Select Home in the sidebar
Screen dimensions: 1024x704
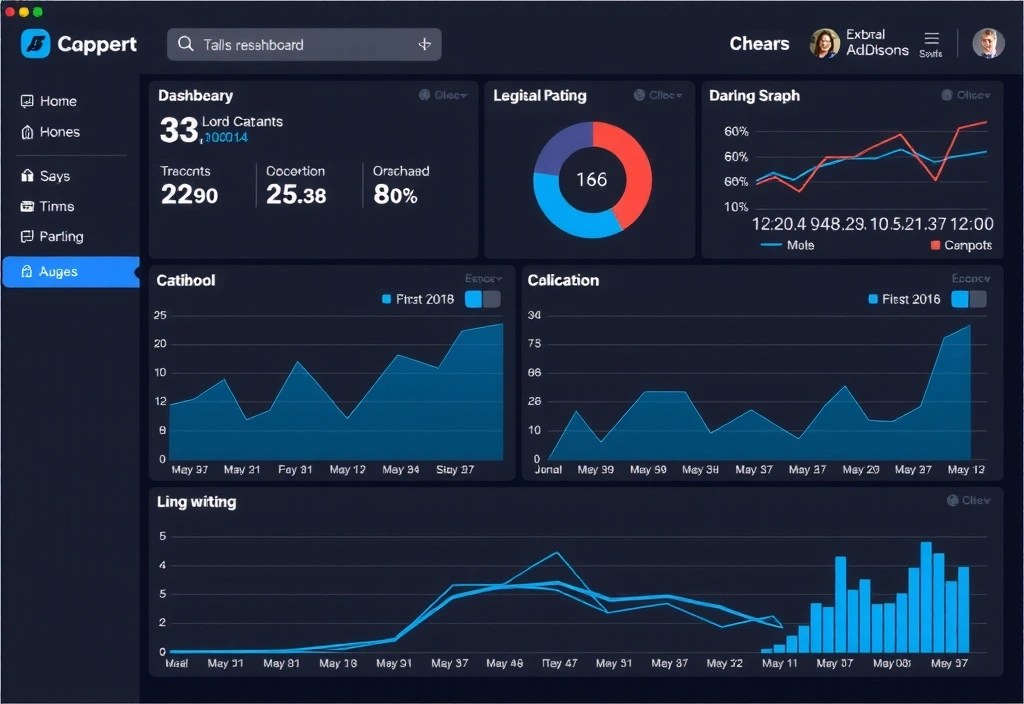pos(57,100)
